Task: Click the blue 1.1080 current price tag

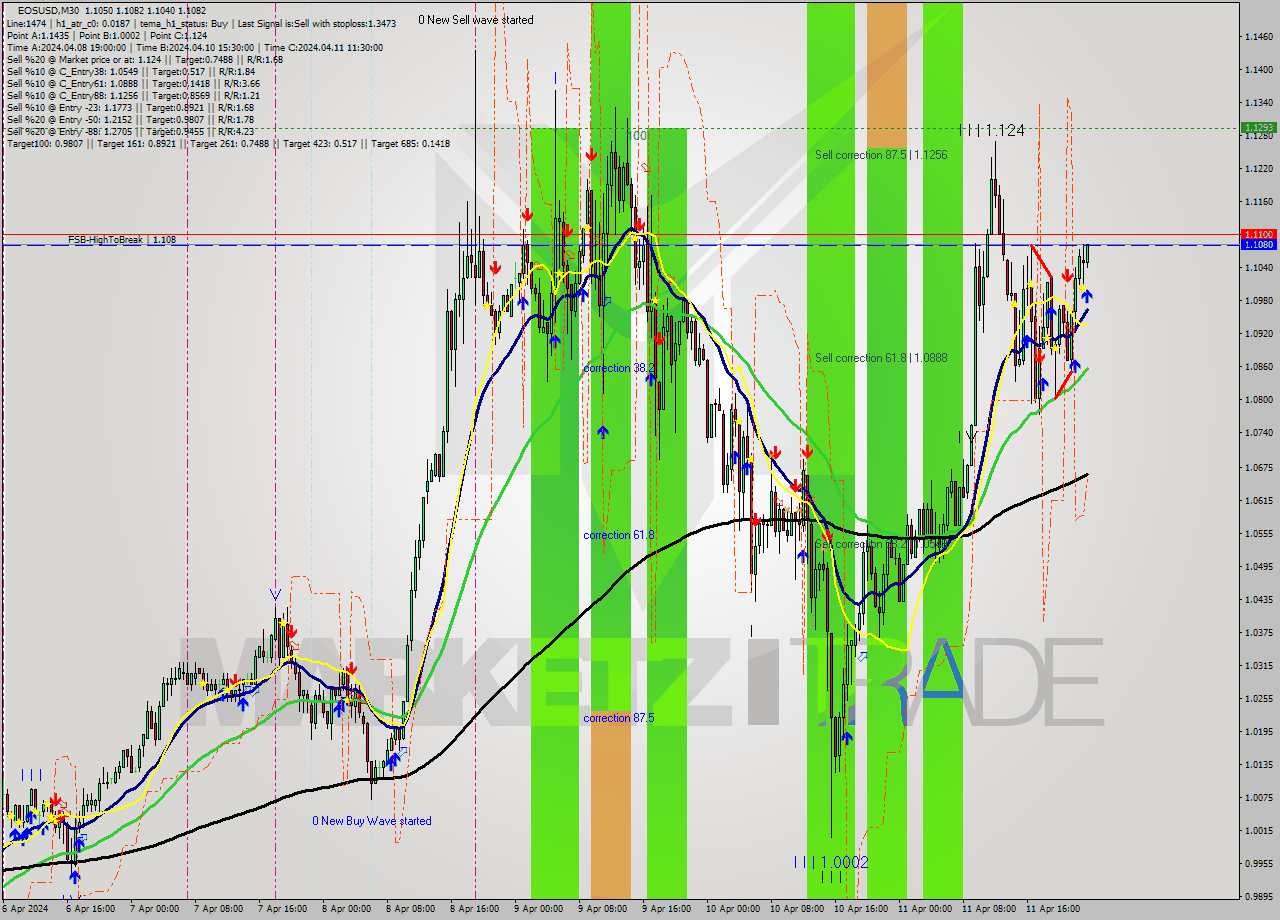Action: coord(1258,244)
